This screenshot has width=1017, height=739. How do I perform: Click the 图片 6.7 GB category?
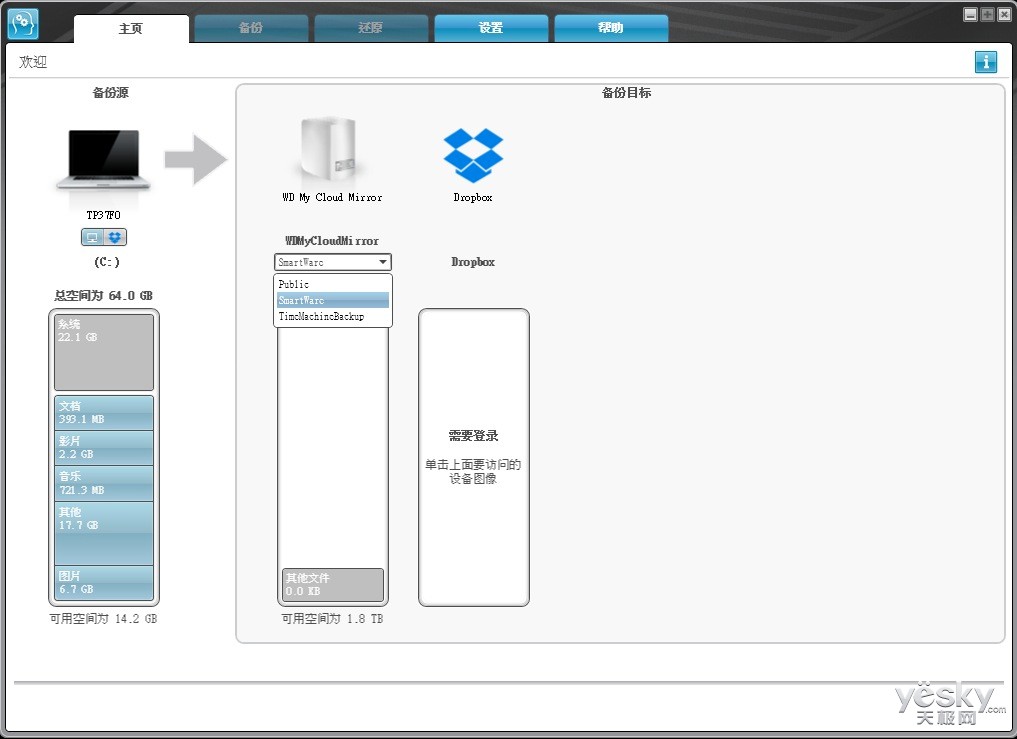(104, 583)
